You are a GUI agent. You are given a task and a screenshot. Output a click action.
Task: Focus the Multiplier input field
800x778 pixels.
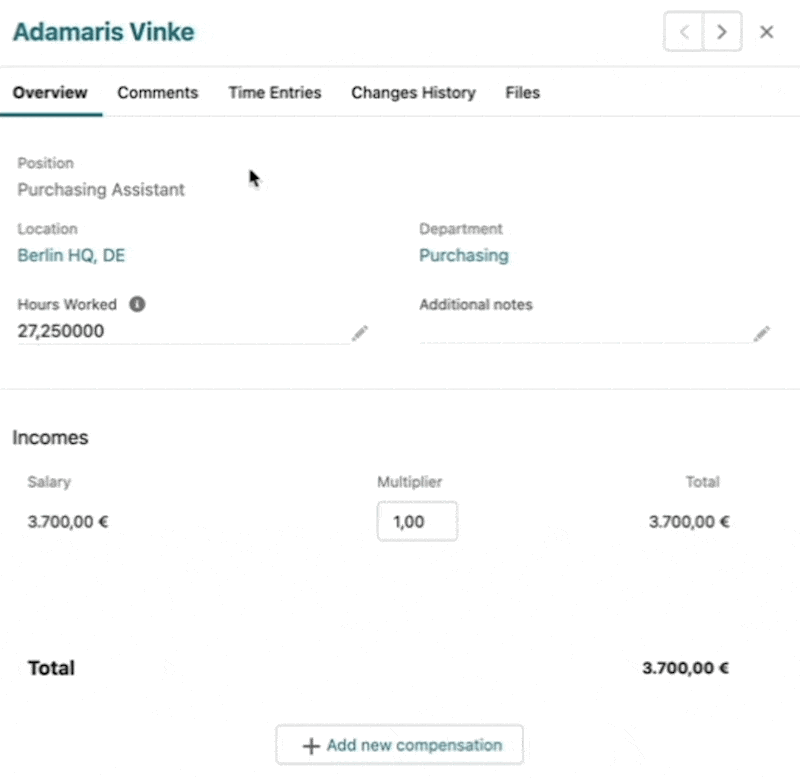[x=417, y=521]
